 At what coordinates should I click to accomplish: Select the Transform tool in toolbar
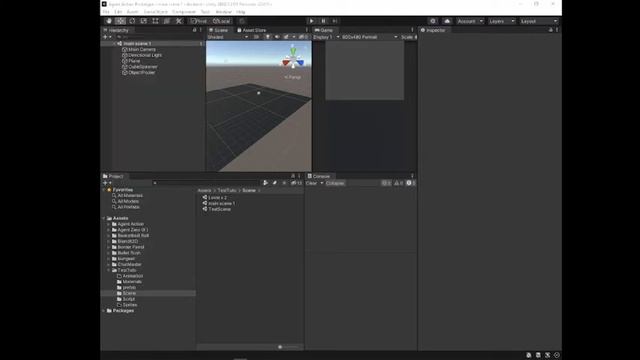pyautogui.click(x=167, y=21)
